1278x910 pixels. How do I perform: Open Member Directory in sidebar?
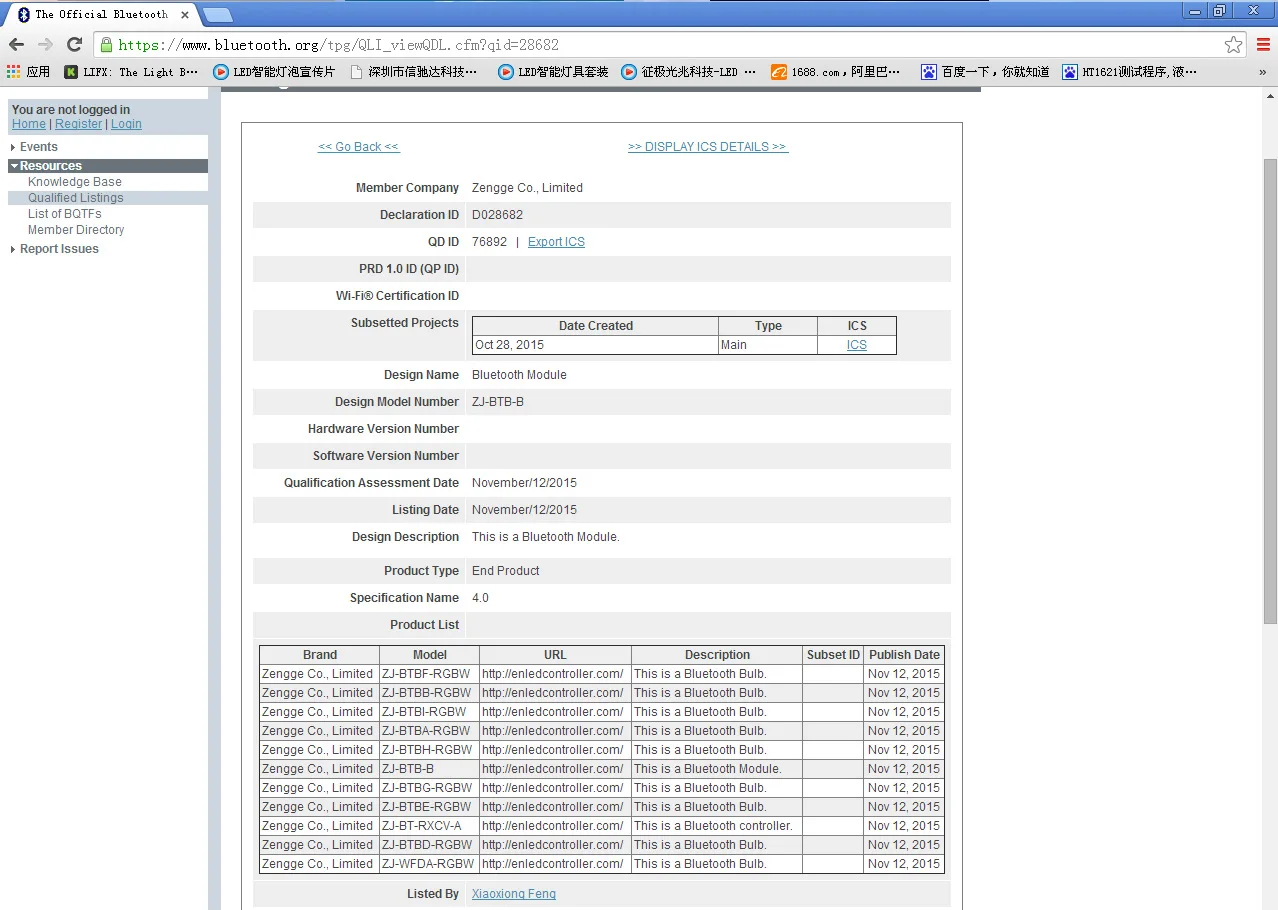76,230
